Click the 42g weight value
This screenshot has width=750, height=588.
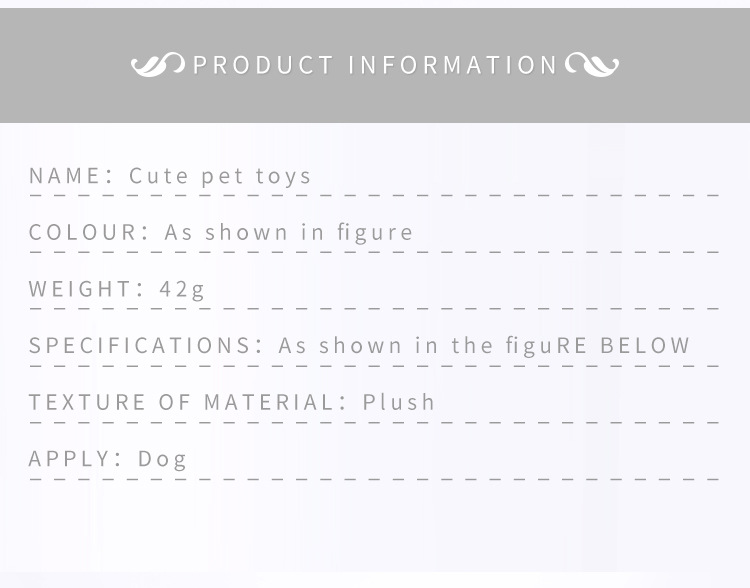[x=182, y=289]
